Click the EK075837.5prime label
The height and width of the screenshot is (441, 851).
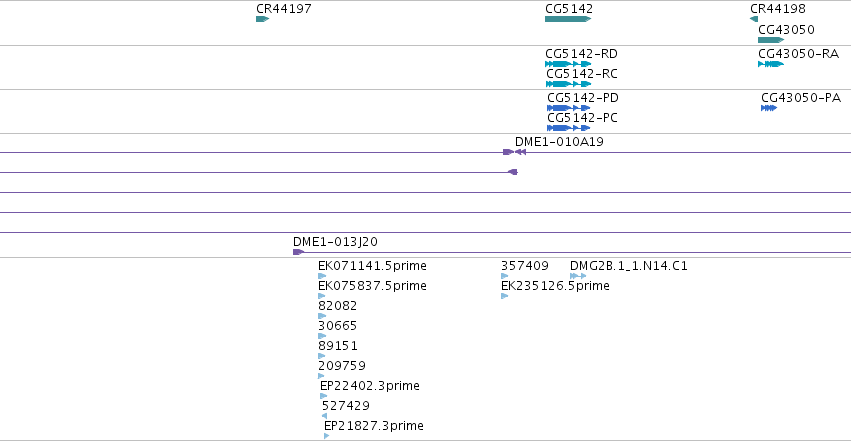[x=372, y=286]
